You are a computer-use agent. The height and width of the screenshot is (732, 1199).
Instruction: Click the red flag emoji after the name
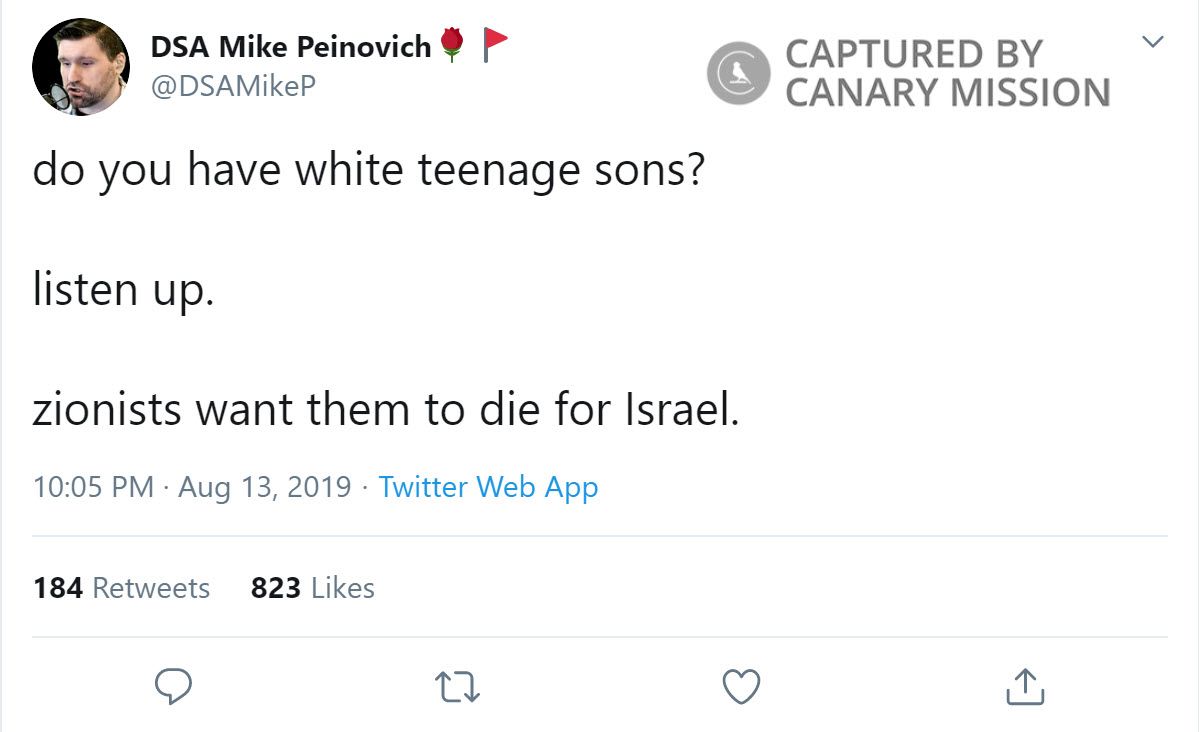point(495,42)
